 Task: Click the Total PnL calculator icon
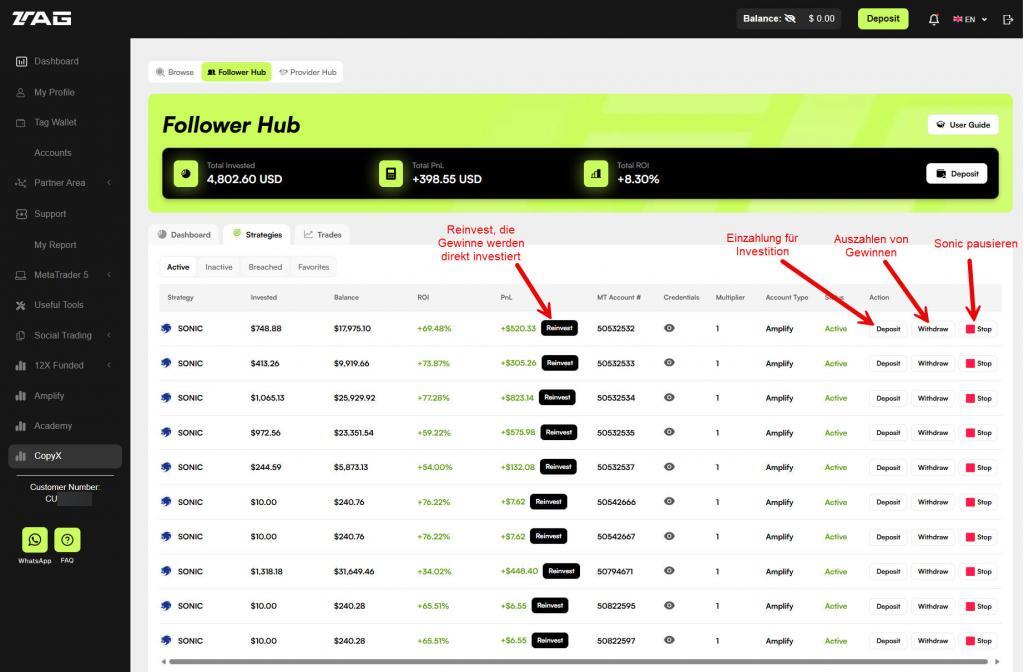point(391,174)
